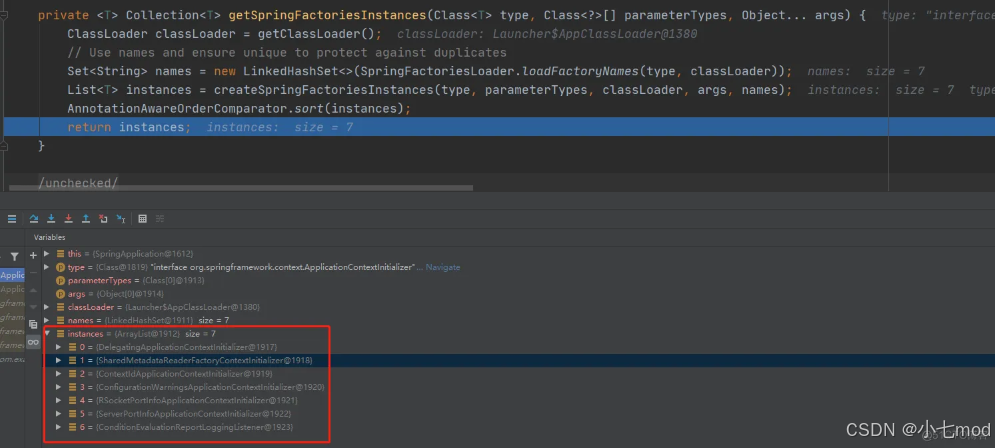This screenshot has width=995, height=448.
Task: Click the '// Use names and ensure unique' comment
Action: 287,53
